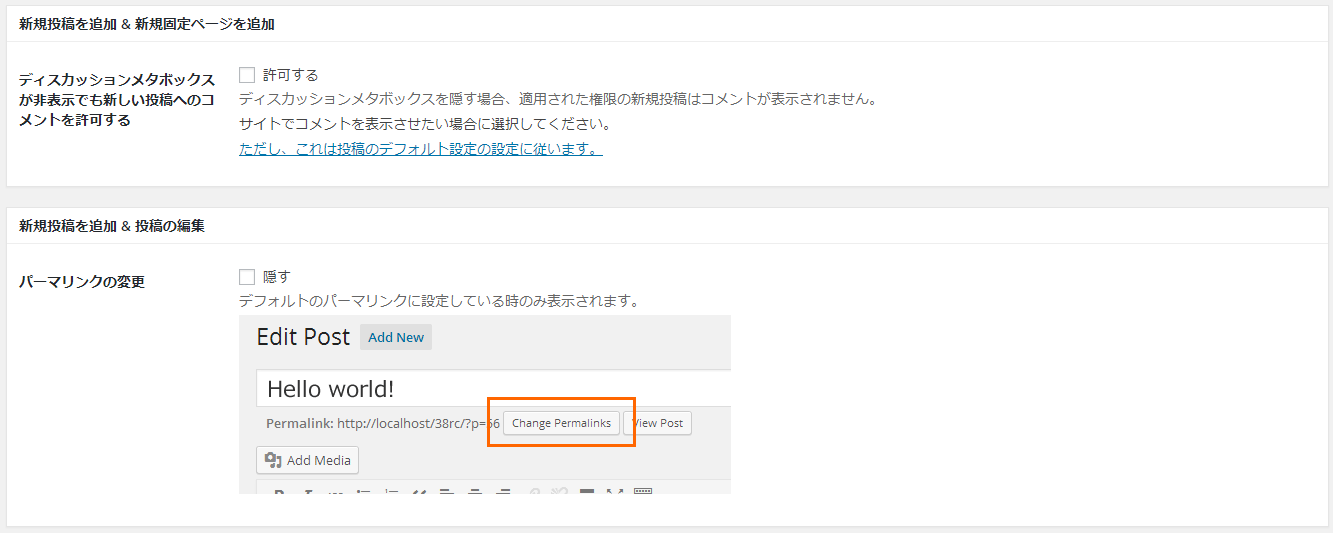Click the align center toolbar icon
Viewport: 1333px width, 533px height.
point(475,491)
